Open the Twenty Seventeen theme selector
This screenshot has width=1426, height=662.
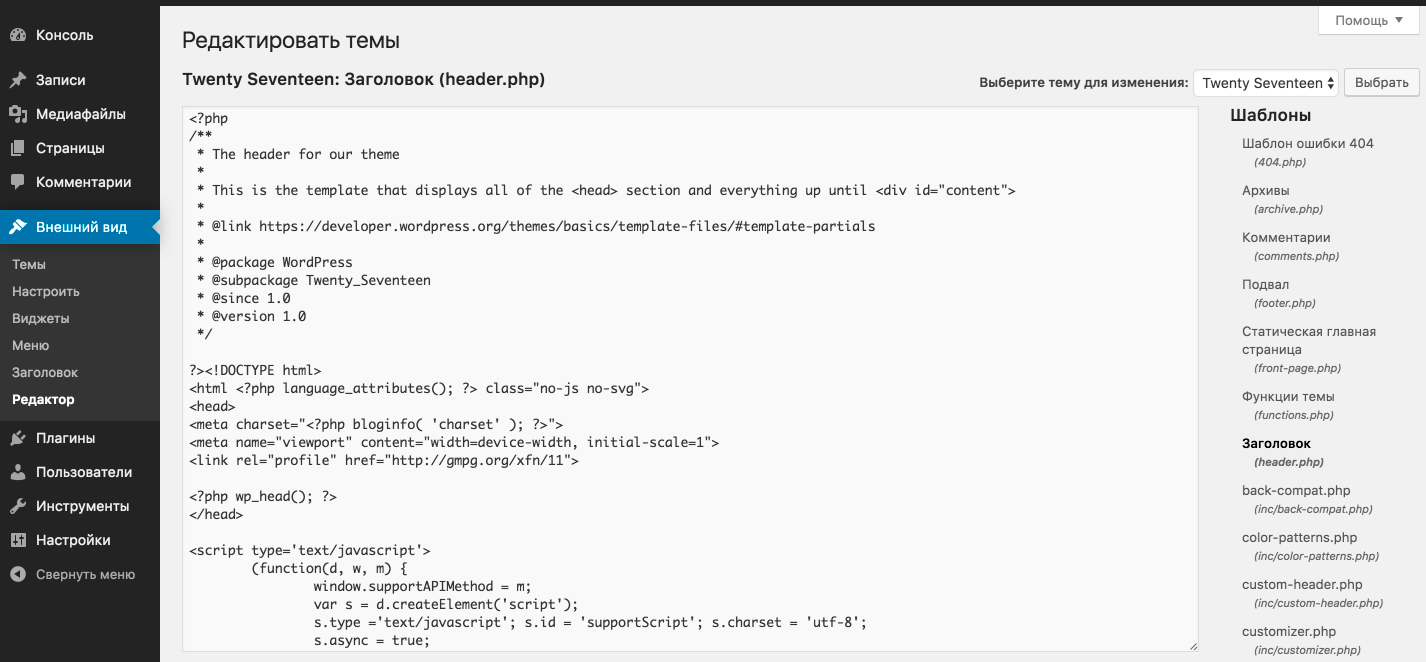(x=1265, y=83)
